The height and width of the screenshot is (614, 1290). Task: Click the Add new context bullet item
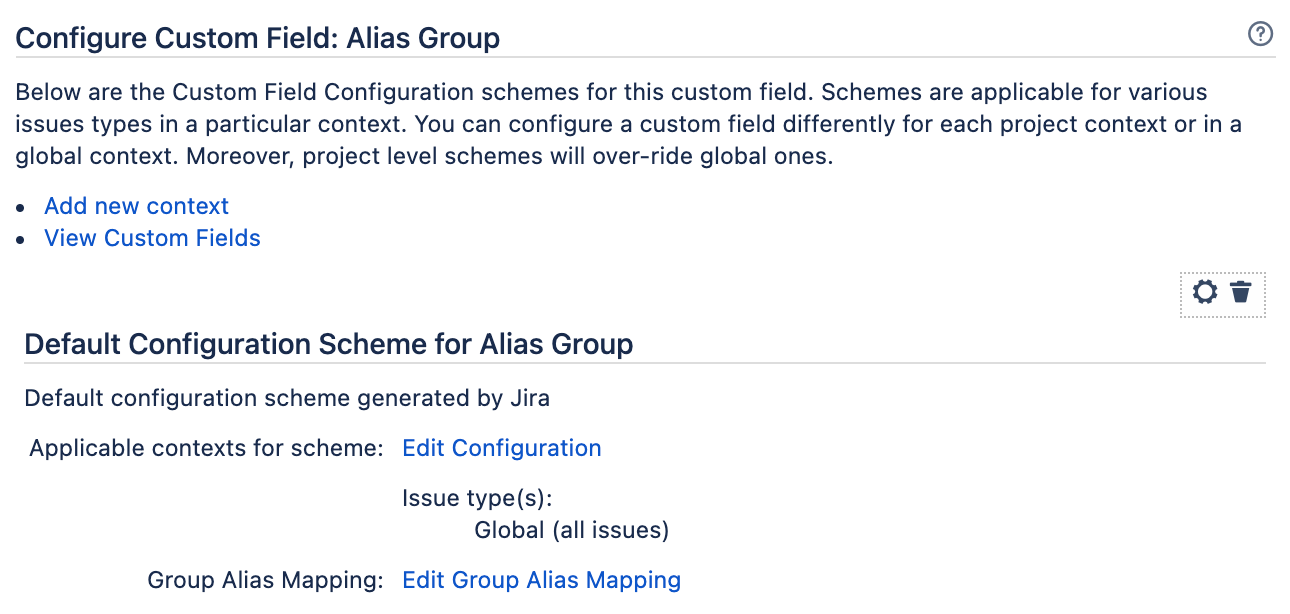[136, 205]
